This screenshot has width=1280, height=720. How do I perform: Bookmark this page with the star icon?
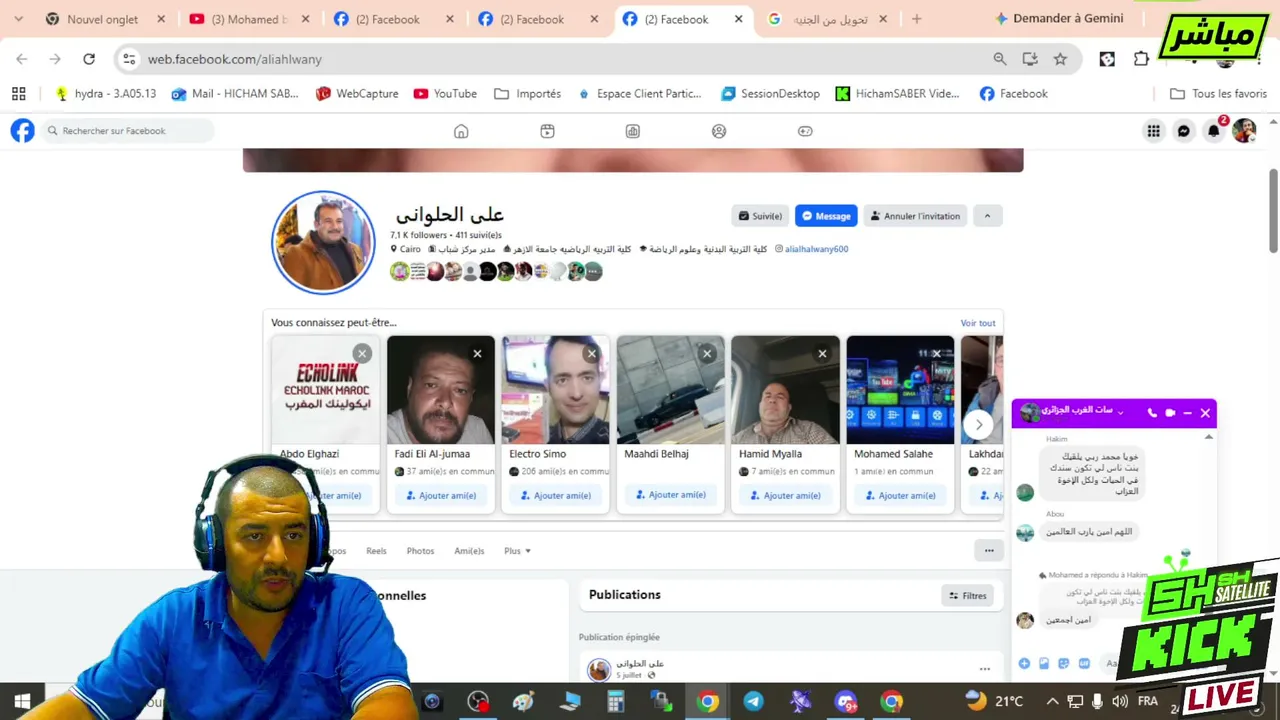(1060, 59)
